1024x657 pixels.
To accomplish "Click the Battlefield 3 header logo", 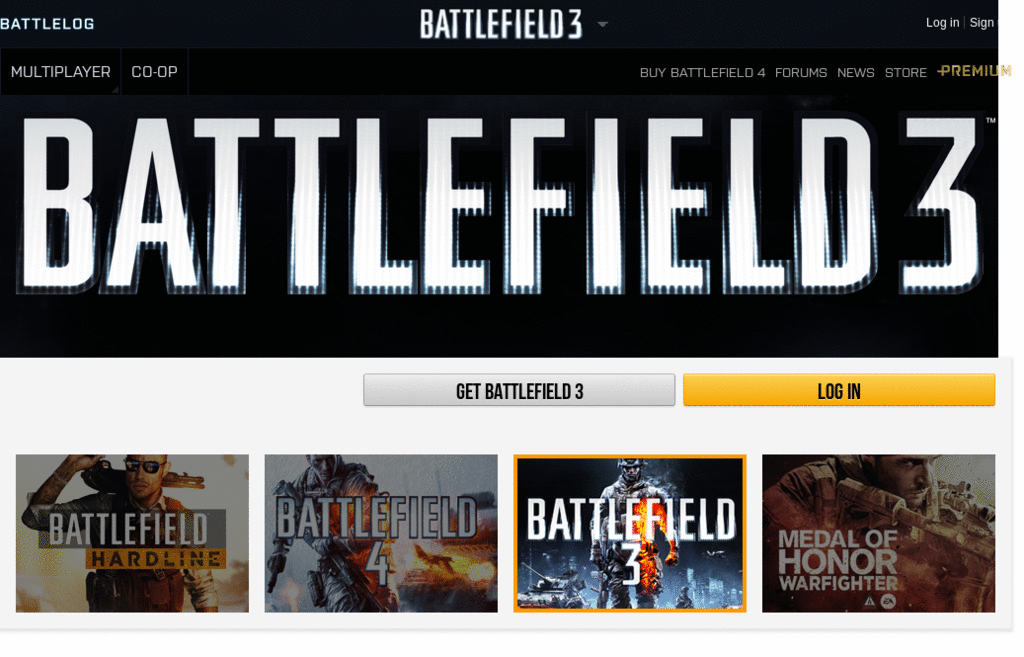I will 501,24.
